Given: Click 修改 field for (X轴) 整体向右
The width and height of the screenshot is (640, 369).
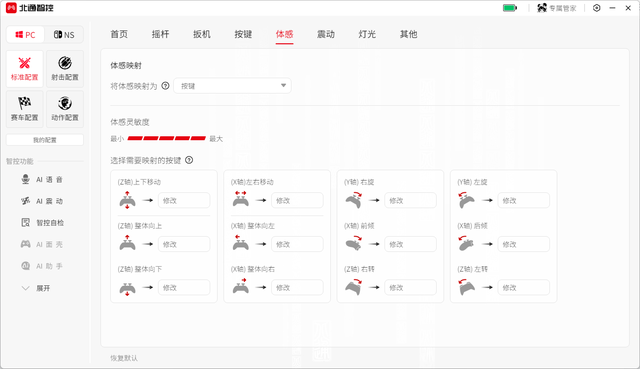Looking at the screenshot, I should 297,287.
